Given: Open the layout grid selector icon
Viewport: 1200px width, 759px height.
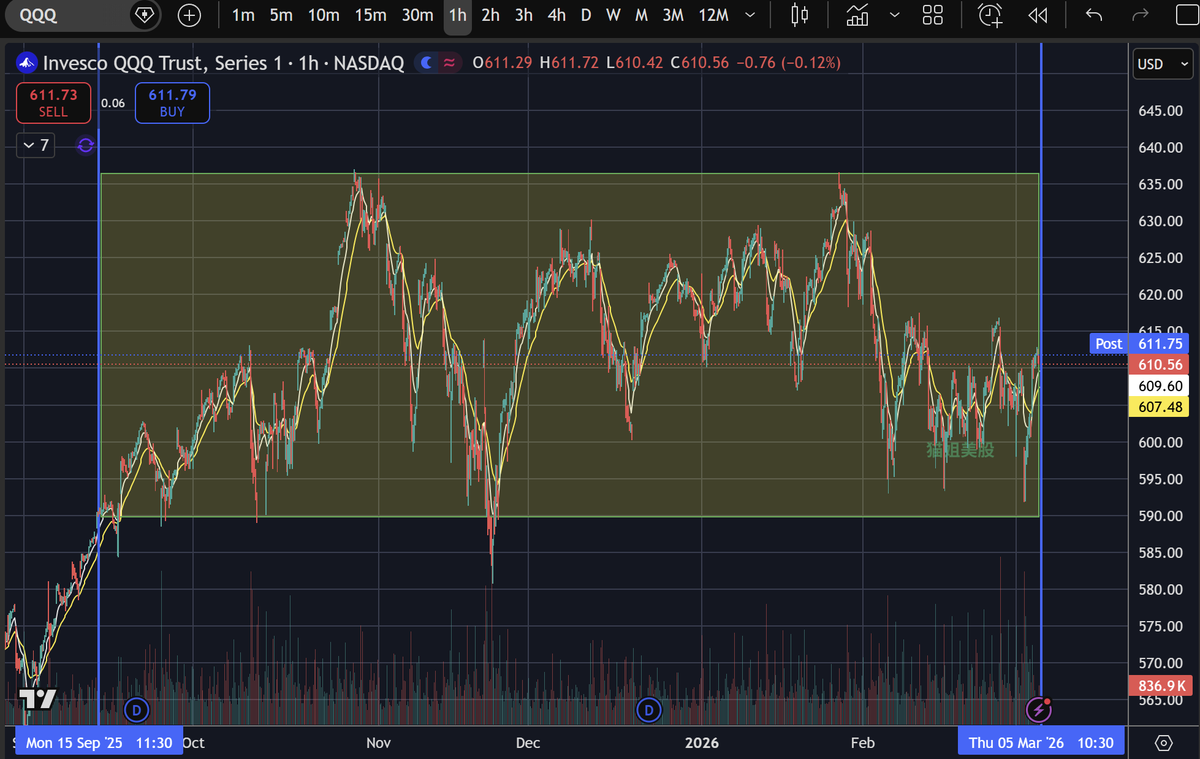Looking at the screenshot, I should 933,15.
